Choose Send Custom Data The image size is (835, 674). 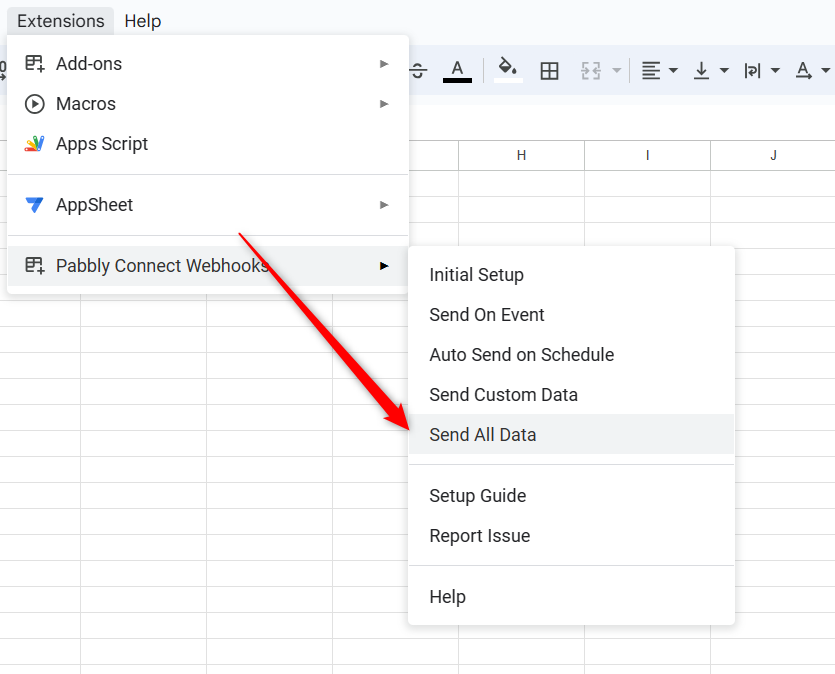571,394
